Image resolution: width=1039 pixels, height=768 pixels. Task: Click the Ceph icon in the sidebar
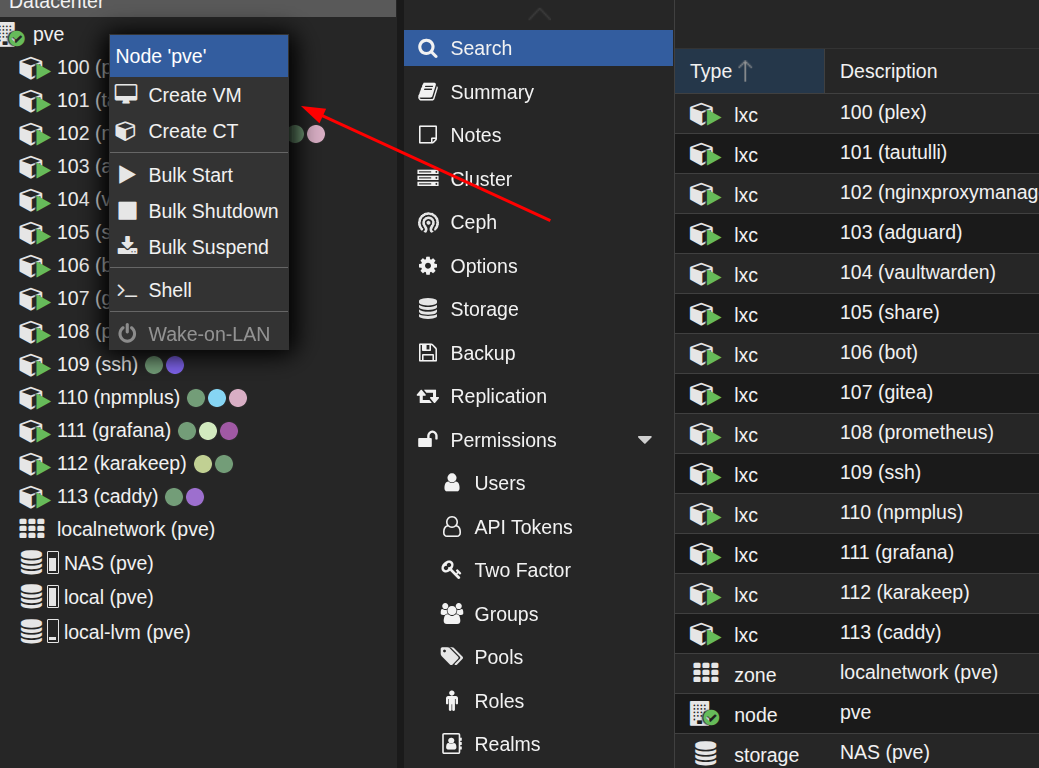[x=428, y=222]
